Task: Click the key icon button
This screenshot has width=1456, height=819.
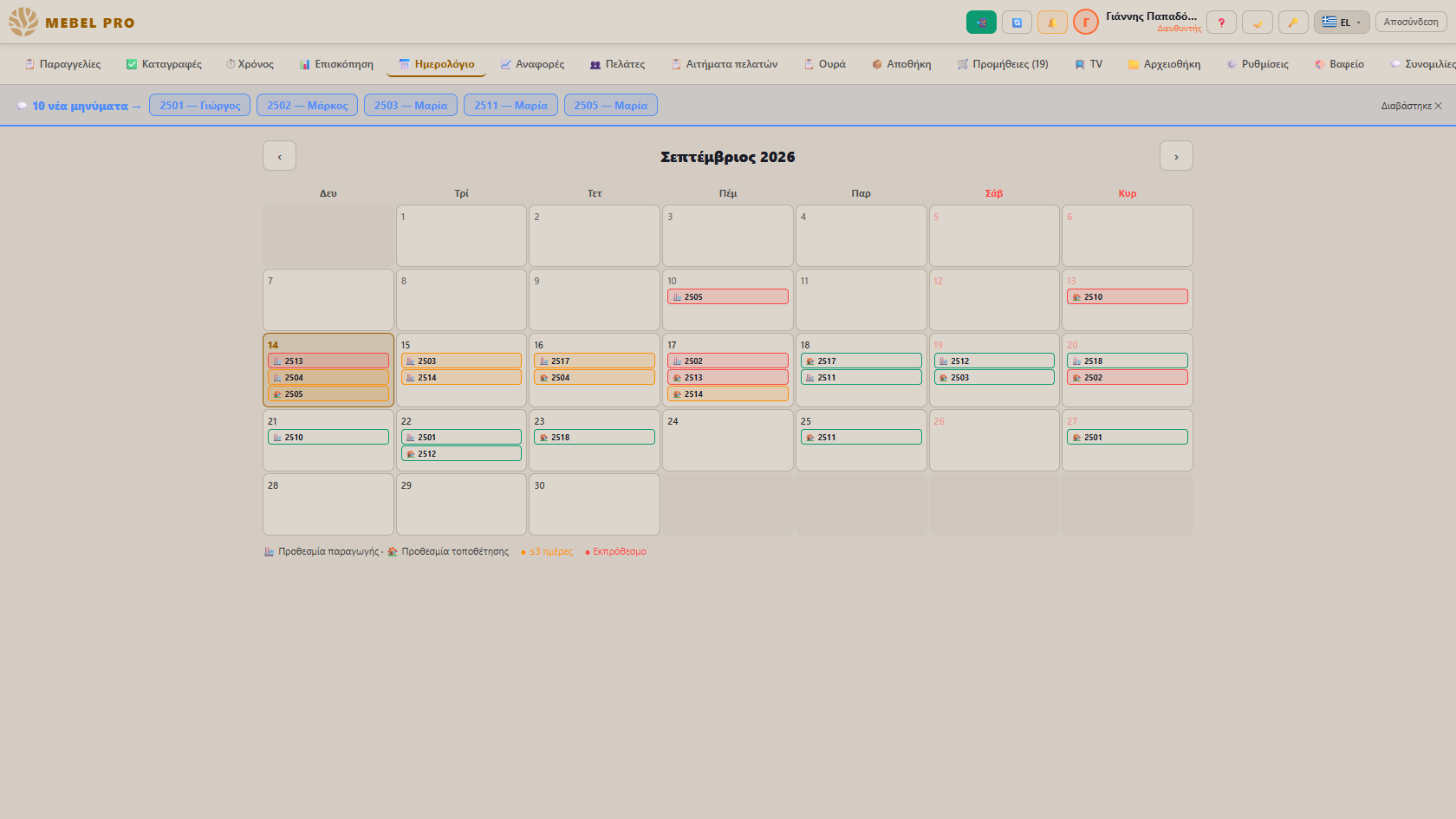Action: (1293, 23)
